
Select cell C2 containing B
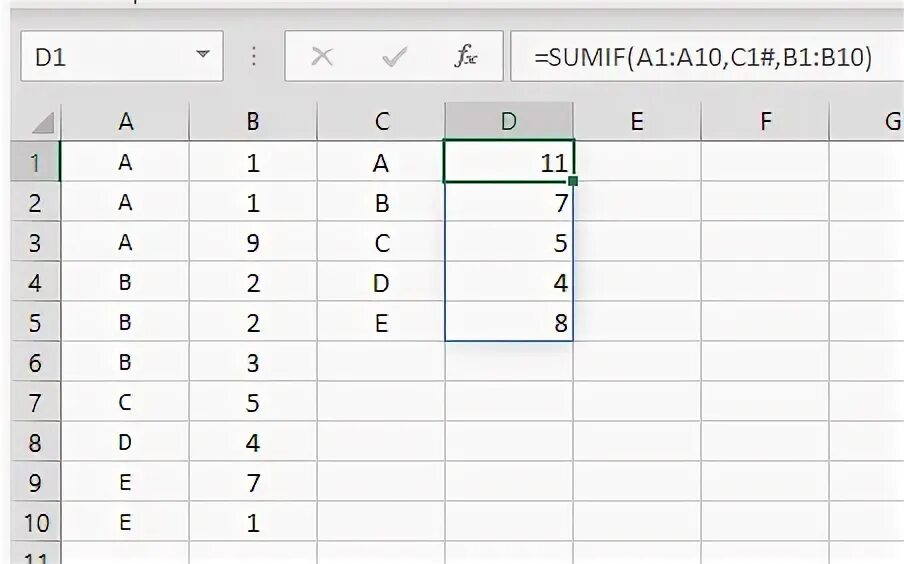381,202
